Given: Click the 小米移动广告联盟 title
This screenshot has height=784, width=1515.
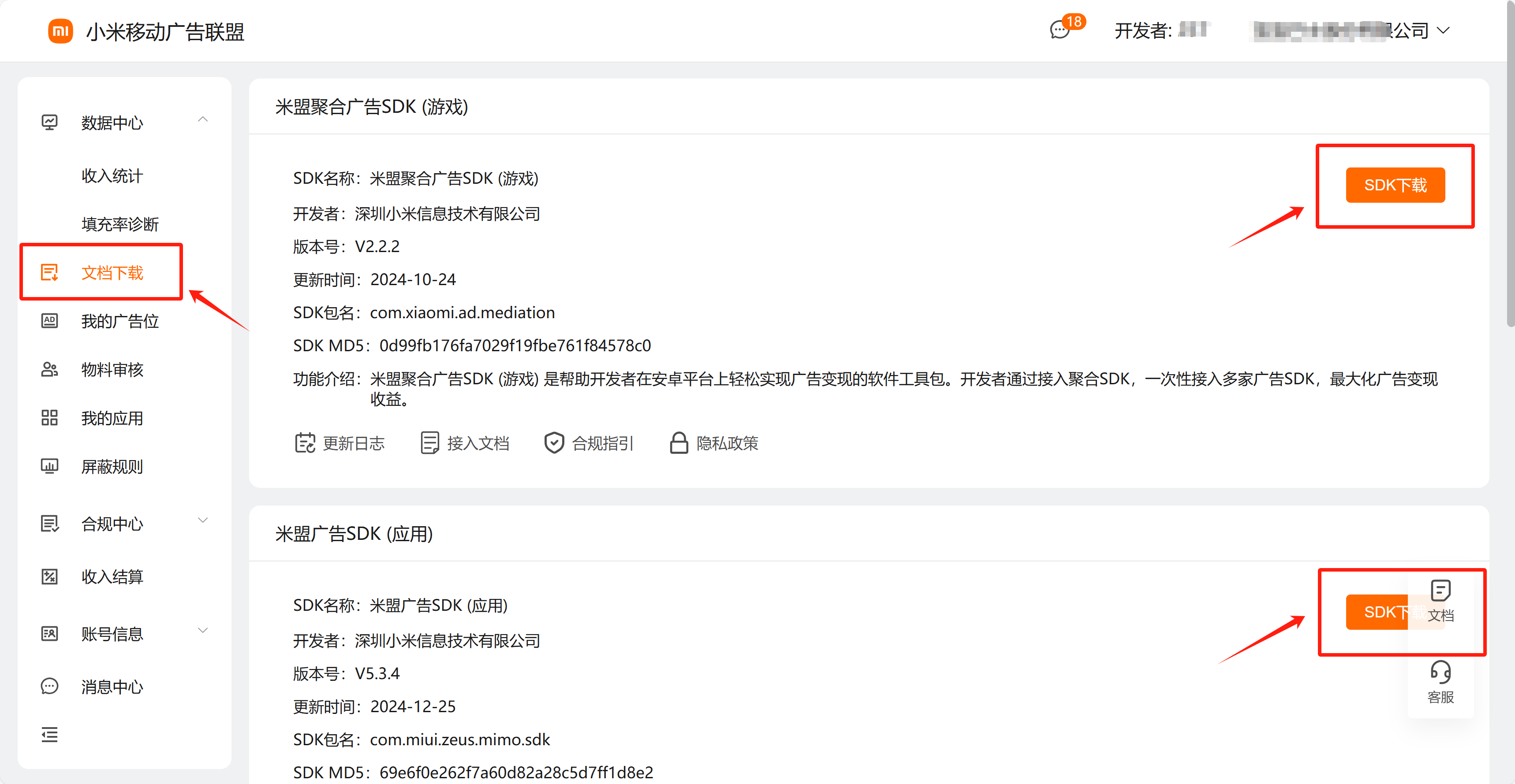Looking at the screenshot, I should coord(165,31).
